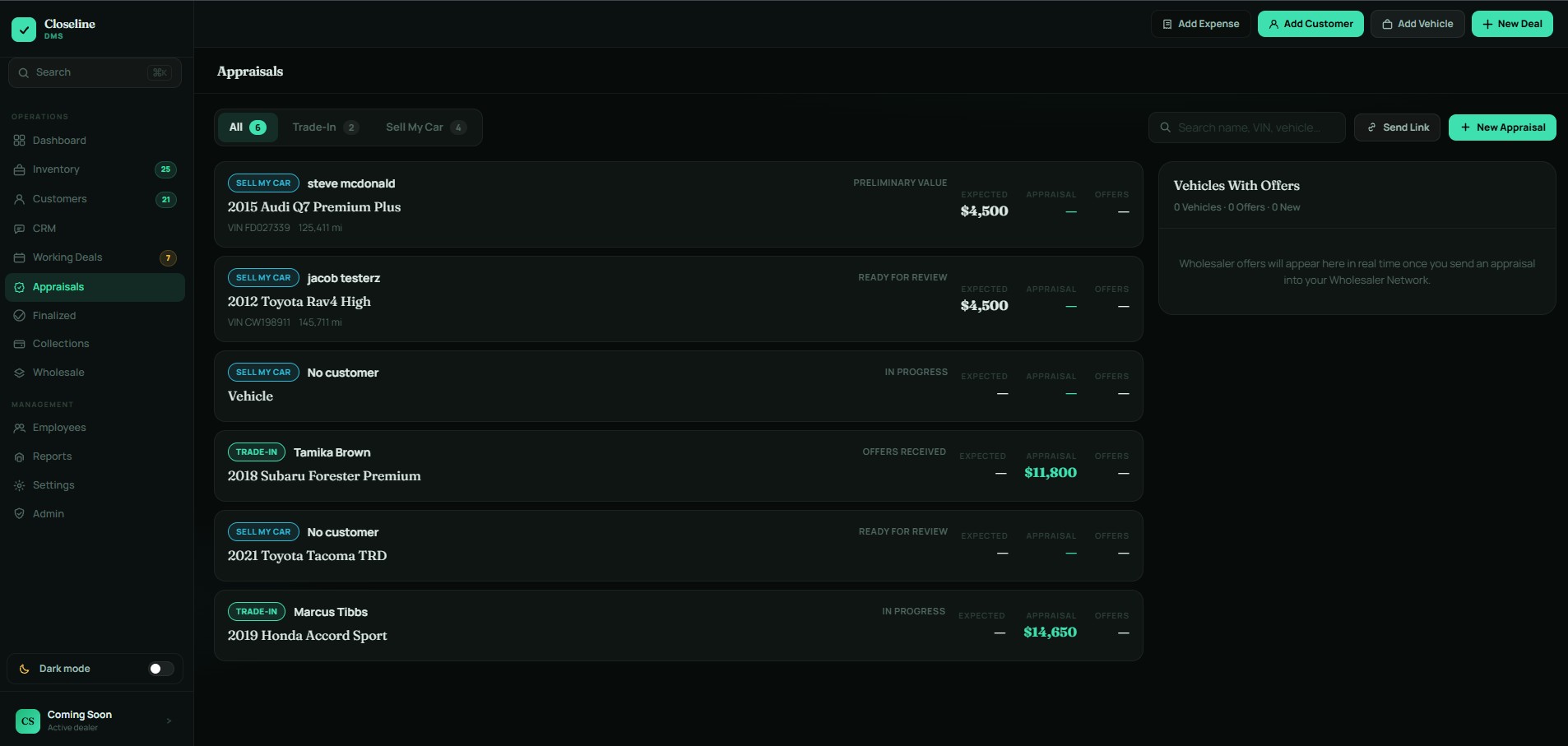The width and height of the screenshot is (1568, 746).
Task: Click the sidebar Search box
Action: pos(95,72)
